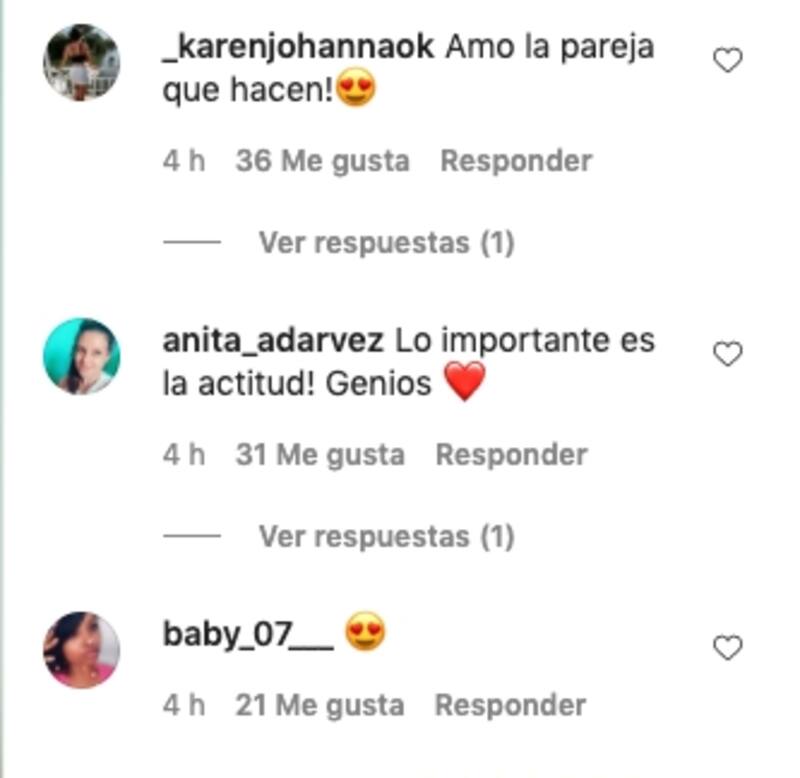This screenshot has height=778, width=800.
Task: Expand replies under _karenjohannaok's comment
Action: pos(386,242)
